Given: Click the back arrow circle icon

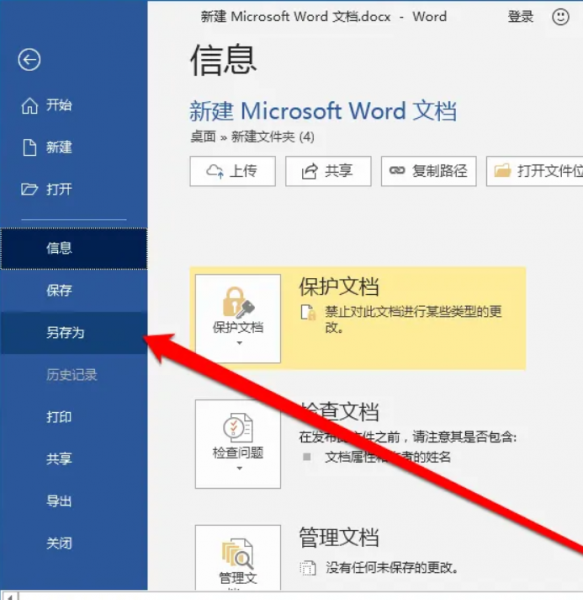Looking at the screenshot, I should (x=29, y=60).
